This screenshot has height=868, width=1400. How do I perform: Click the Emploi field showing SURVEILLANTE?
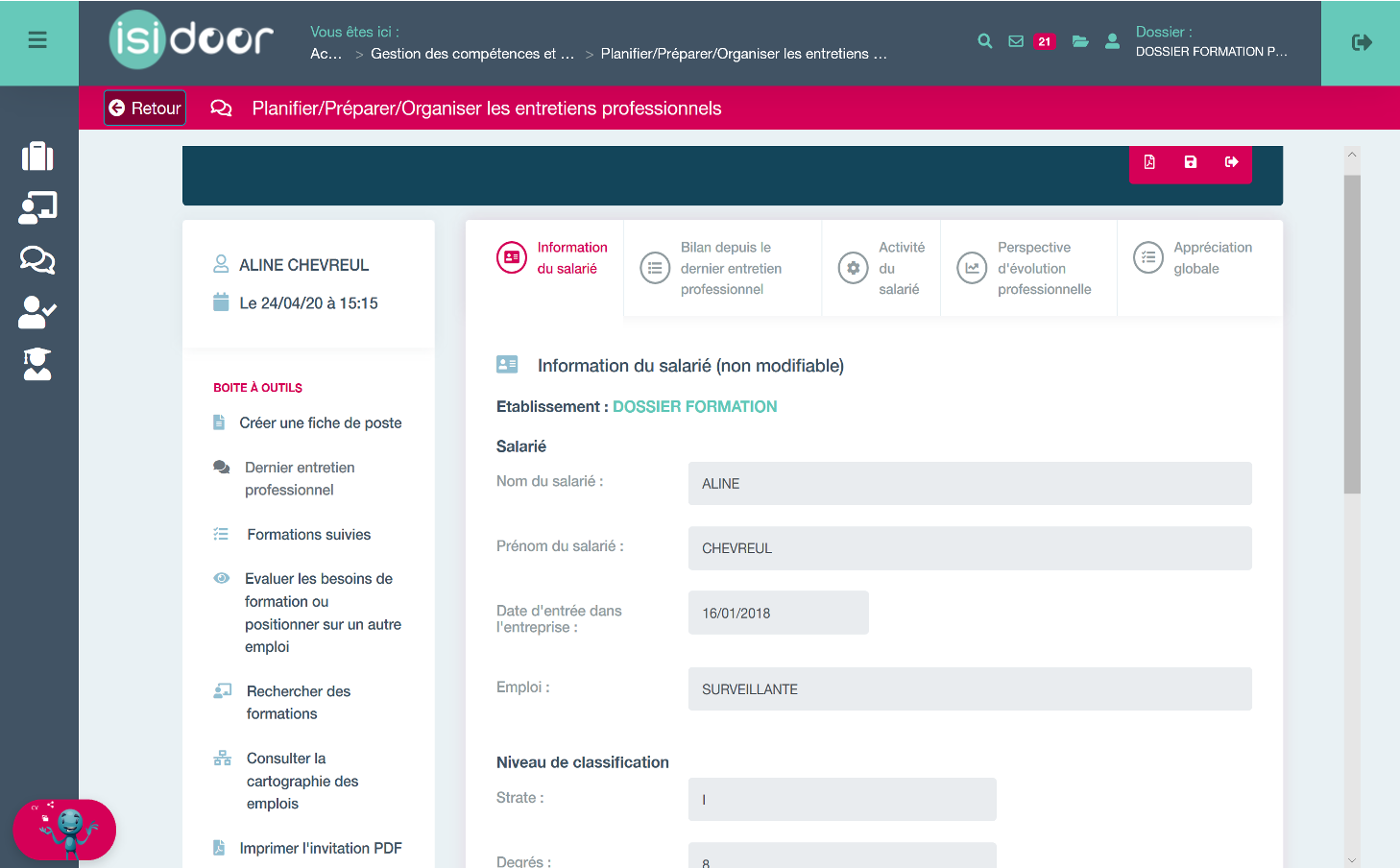click(969, 689)
